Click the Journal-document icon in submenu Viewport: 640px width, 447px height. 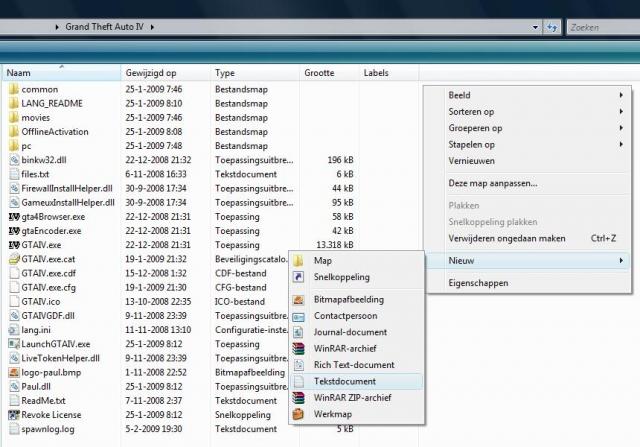coord(298,332)
